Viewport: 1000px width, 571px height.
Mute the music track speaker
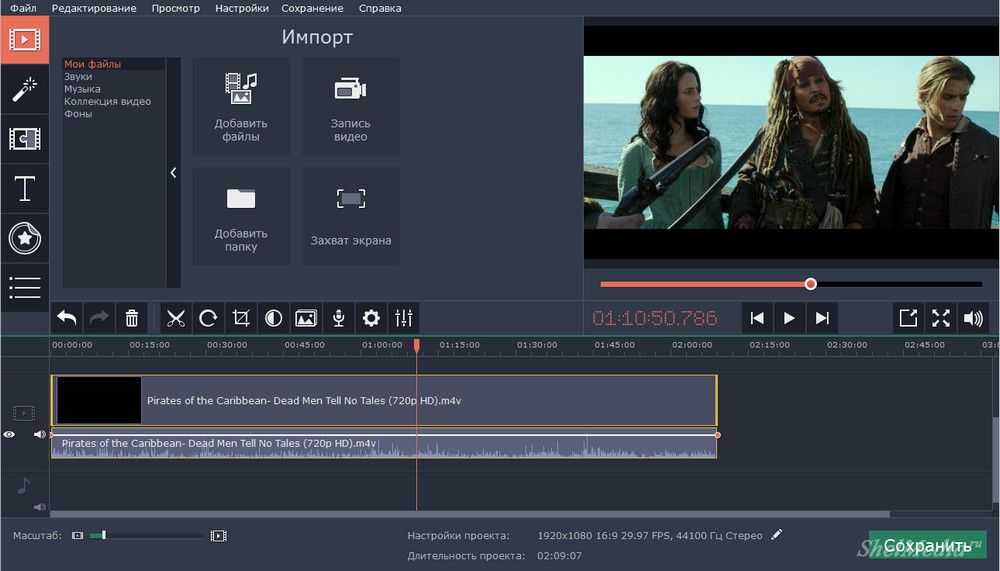coord(40,507)
